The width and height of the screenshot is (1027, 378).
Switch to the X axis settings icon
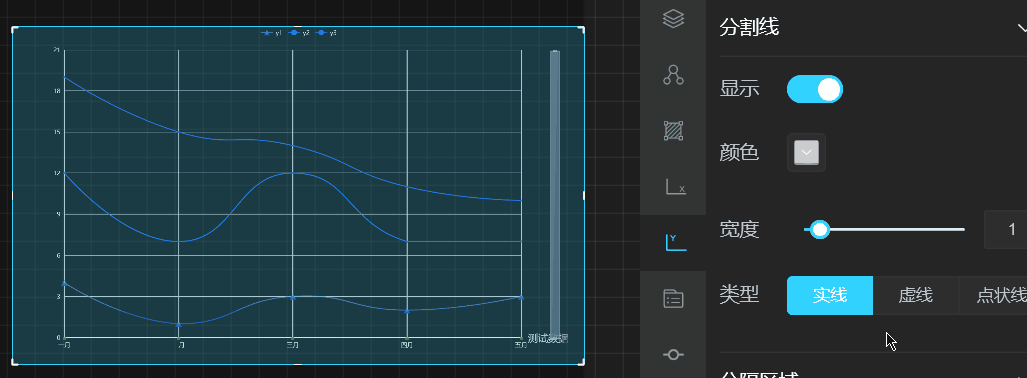[675, 187]
